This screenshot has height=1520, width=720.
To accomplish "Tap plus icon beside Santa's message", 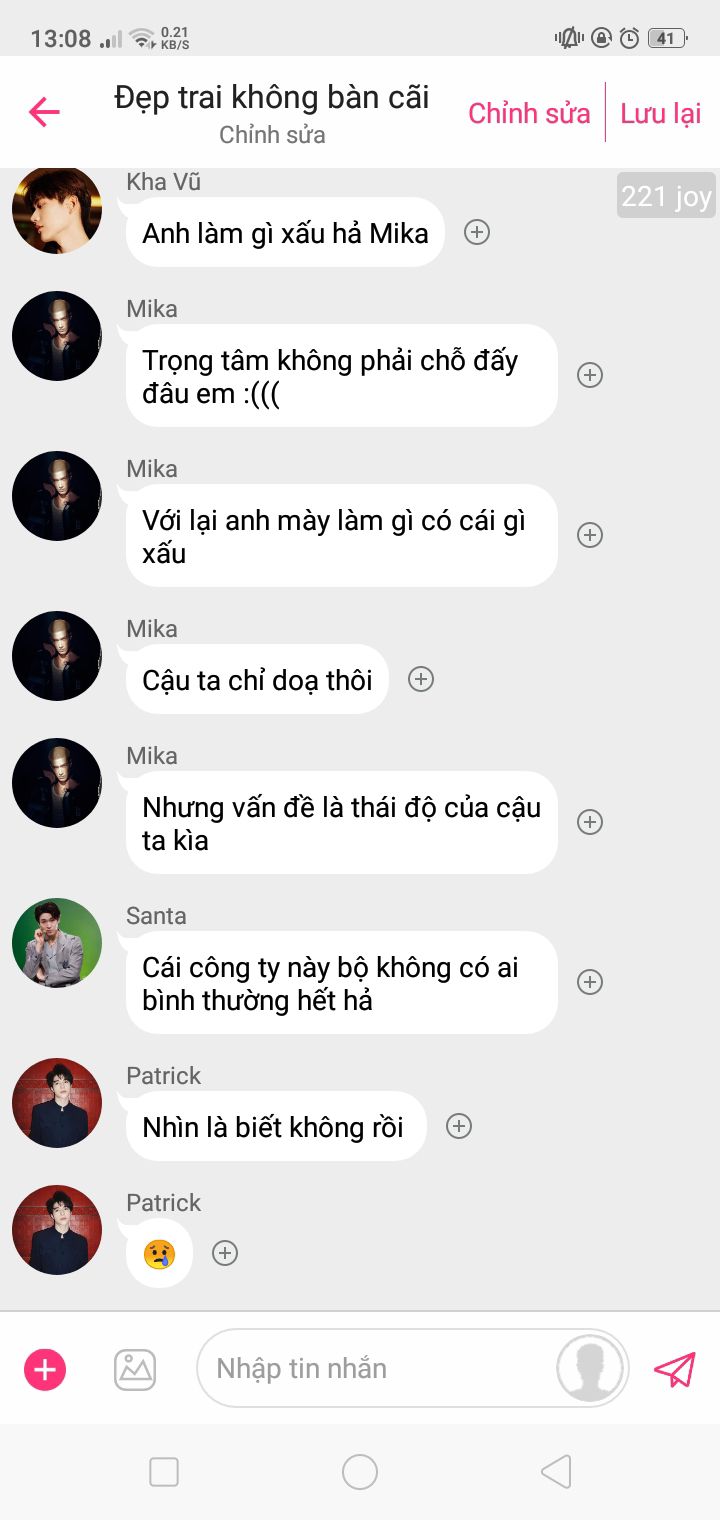I will click(590, 982).
